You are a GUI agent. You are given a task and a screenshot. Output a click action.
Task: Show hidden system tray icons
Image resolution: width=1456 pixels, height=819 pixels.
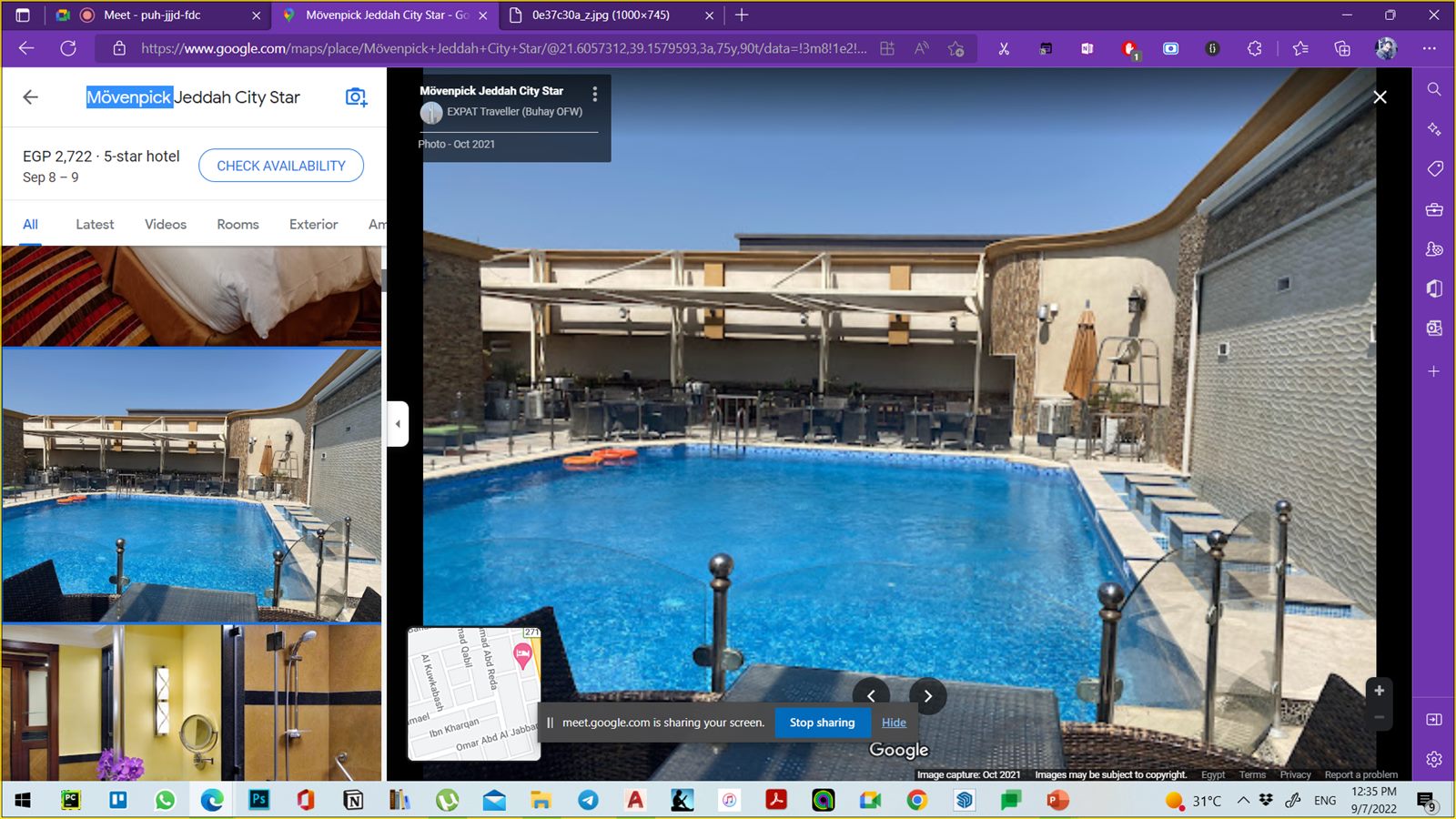1243,801
